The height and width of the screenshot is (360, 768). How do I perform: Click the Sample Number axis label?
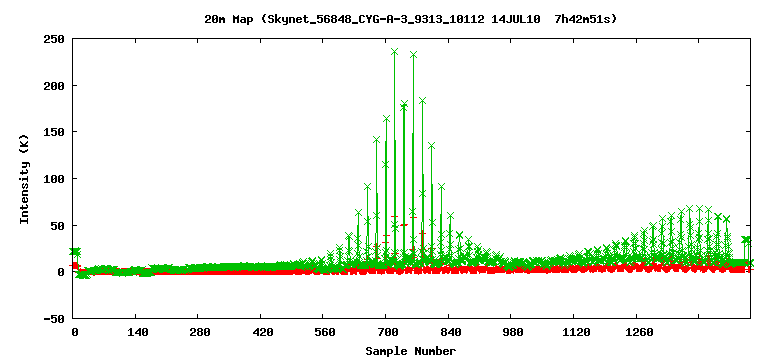coord(410,351)
